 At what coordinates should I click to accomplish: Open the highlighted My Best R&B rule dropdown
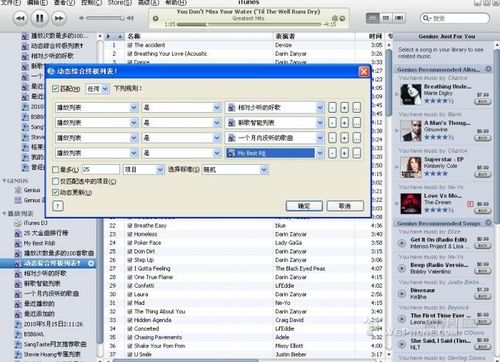pyautogui.click(x=274, y=153)
